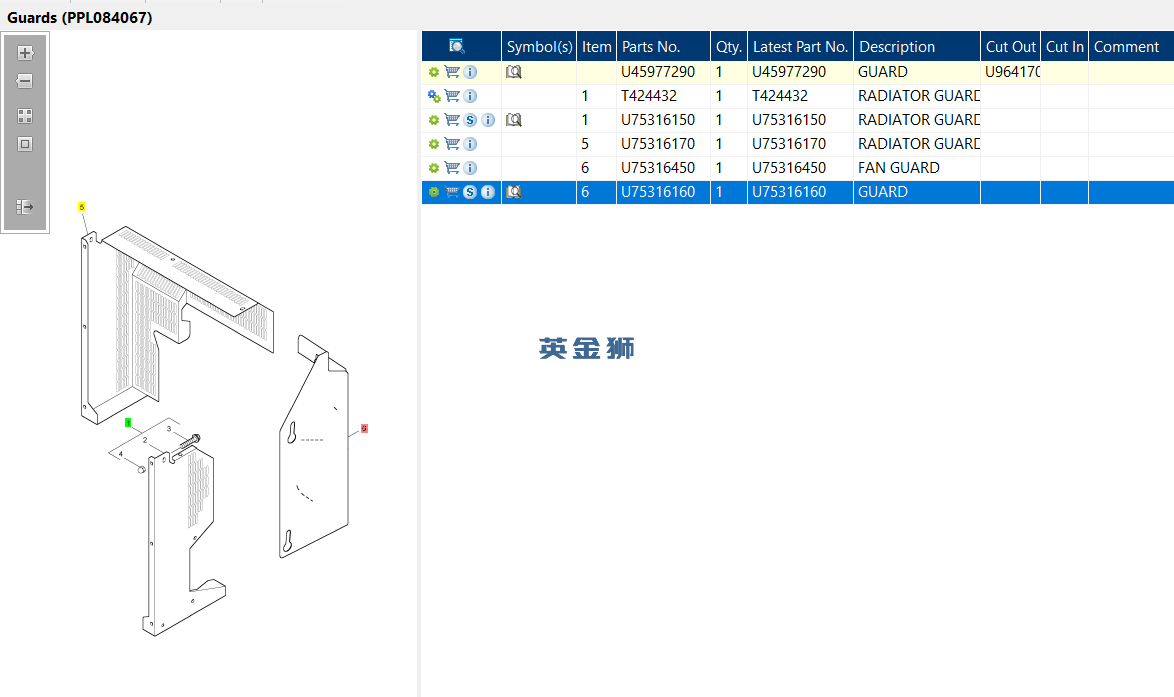Click the S supersession icon for U75316150
This screenshot has width=1174, height=697.
470,120
